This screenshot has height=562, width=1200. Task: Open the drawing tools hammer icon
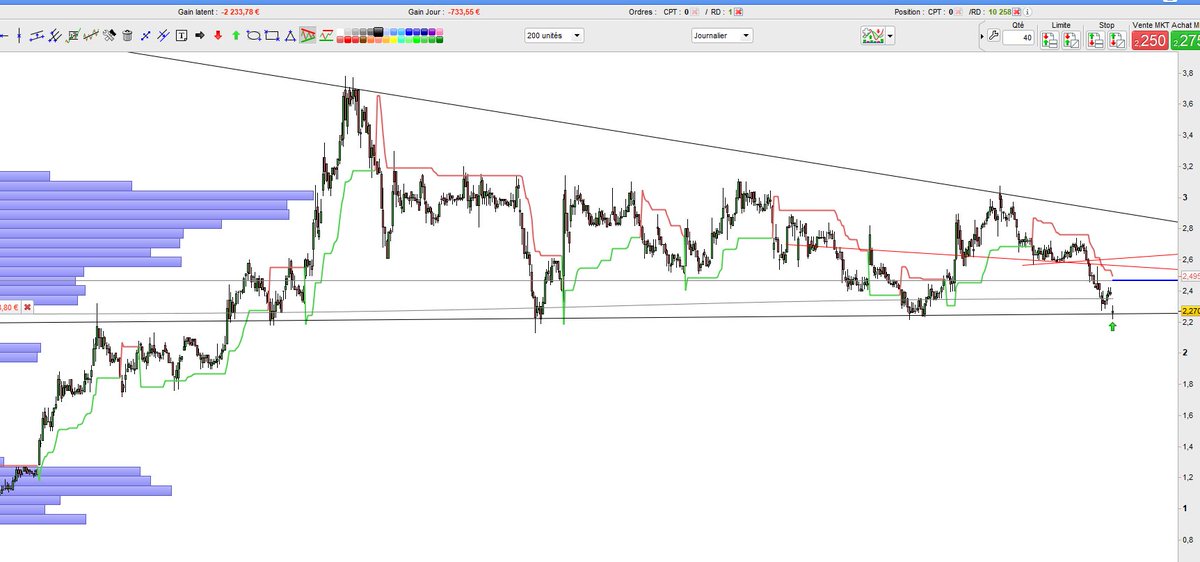pos(110,35)
